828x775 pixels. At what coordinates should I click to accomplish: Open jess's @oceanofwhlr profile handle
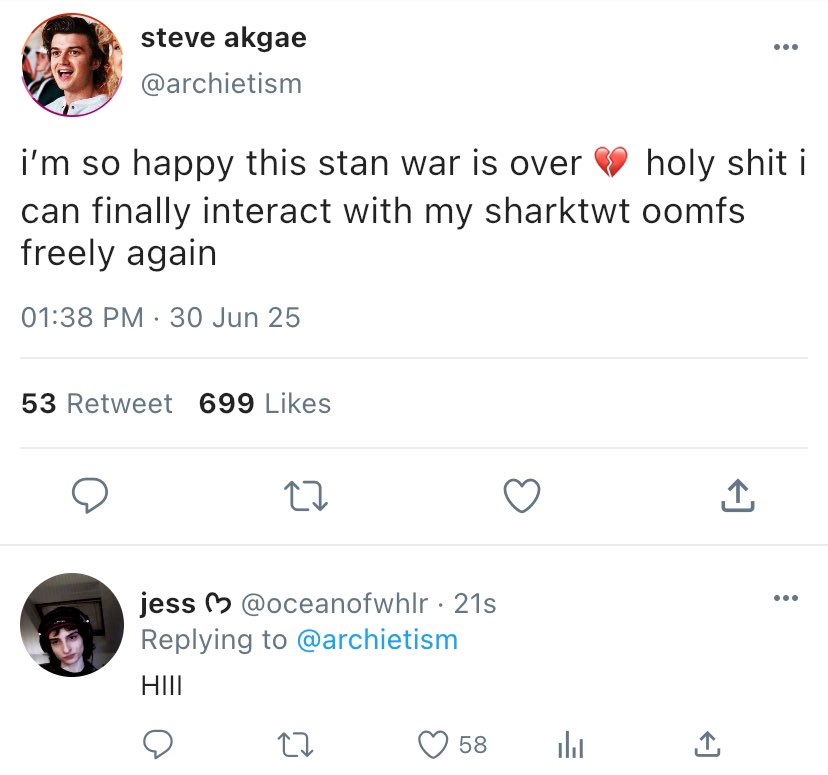coord(334,604)
